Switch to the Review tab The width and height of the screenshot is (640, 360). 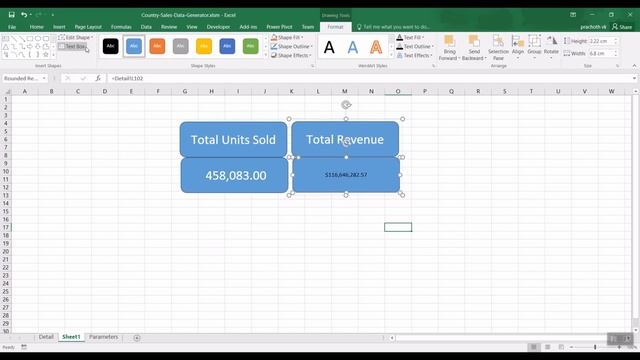[x=169, y=27]
